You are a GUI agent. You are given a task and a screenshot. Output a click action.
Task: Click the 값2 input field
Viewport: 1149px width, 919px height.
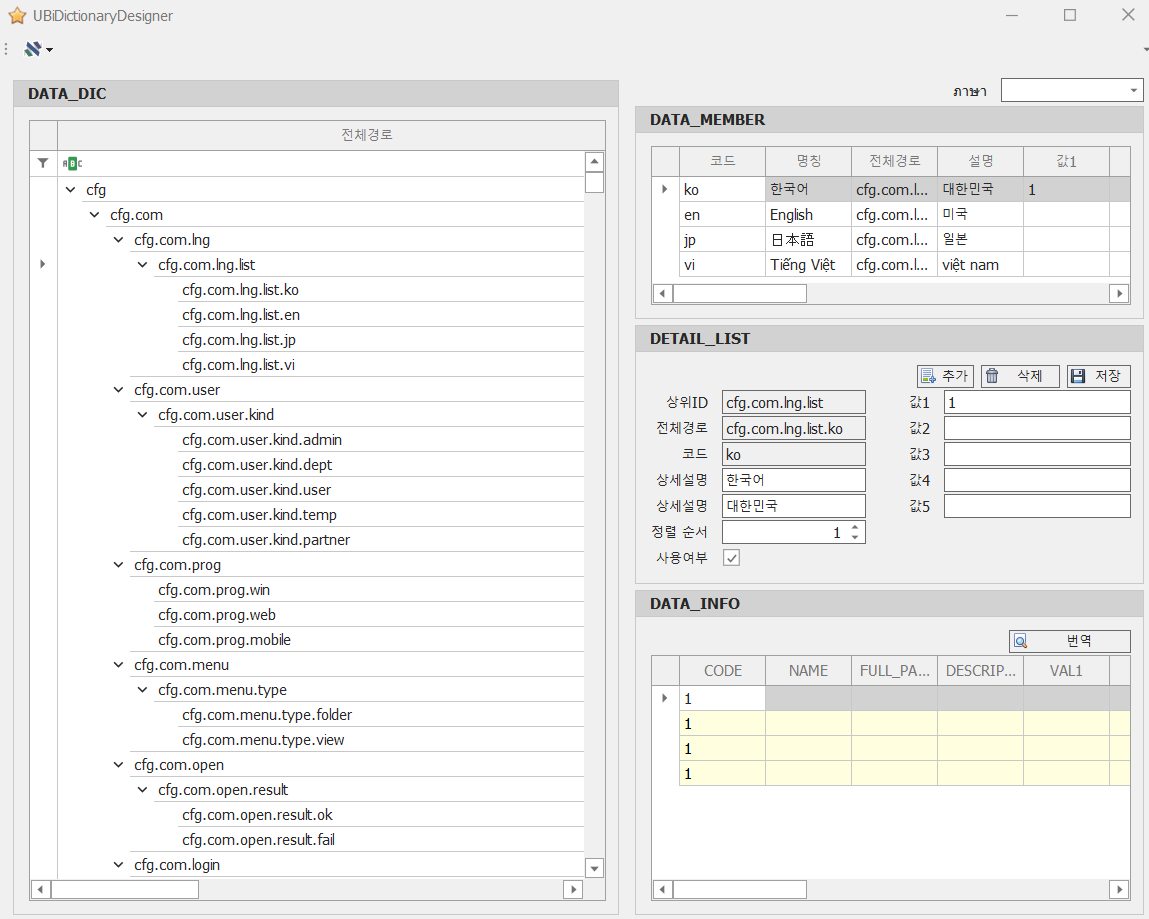click(x=1037, y=428)
